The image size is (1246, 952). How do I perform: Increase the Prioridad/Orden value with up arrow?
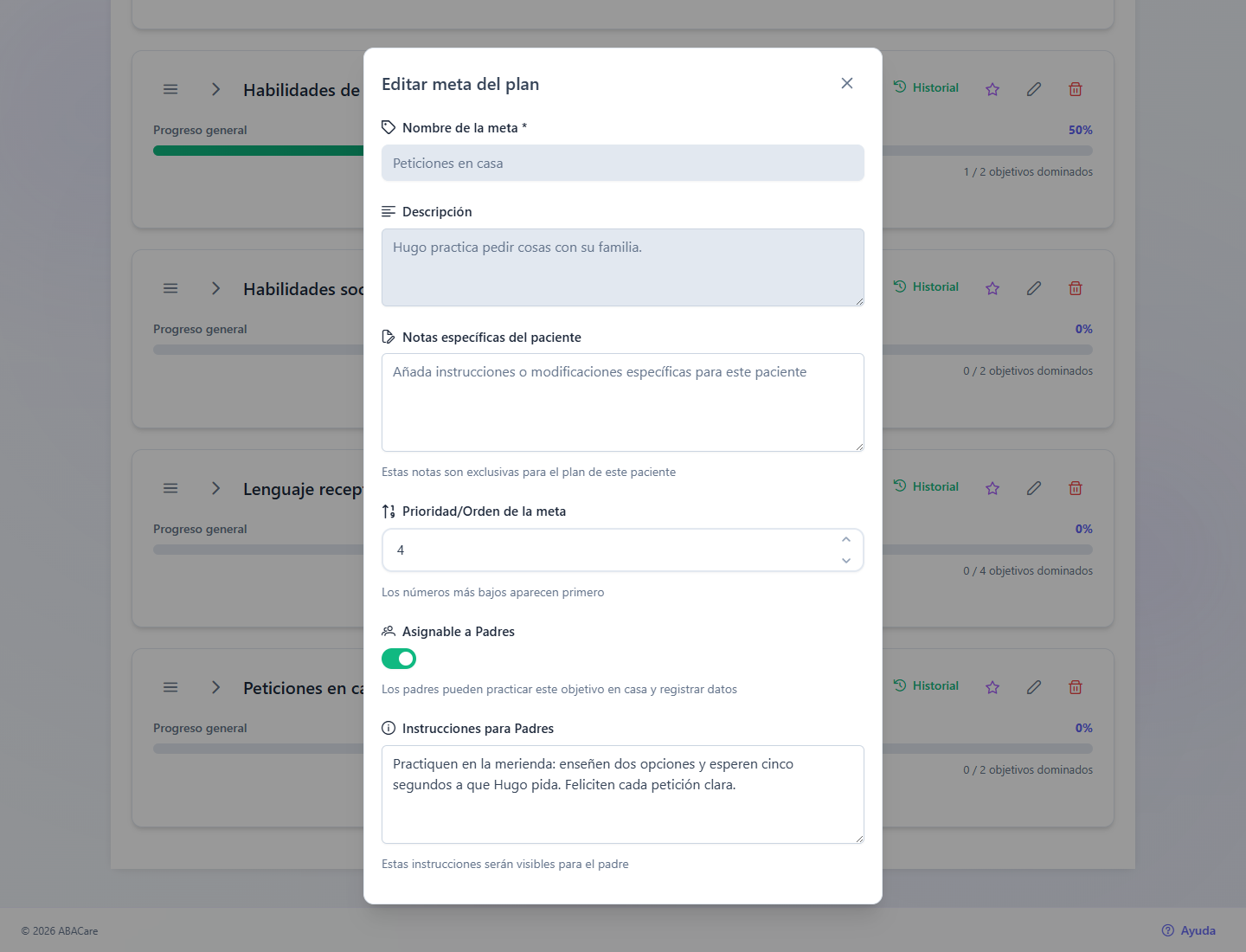click(846, 539)
